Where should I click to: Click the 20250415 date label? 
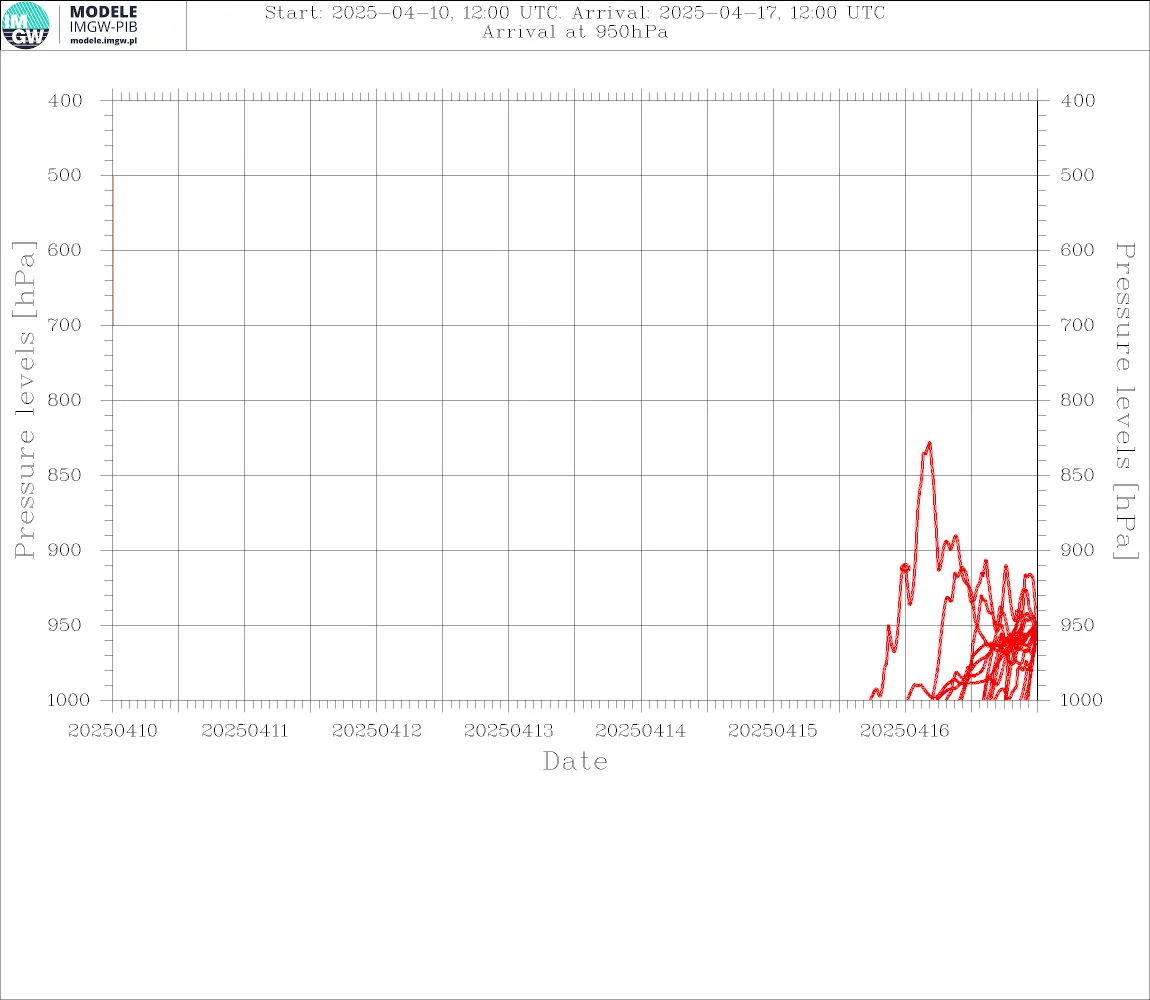pos(773,731)
